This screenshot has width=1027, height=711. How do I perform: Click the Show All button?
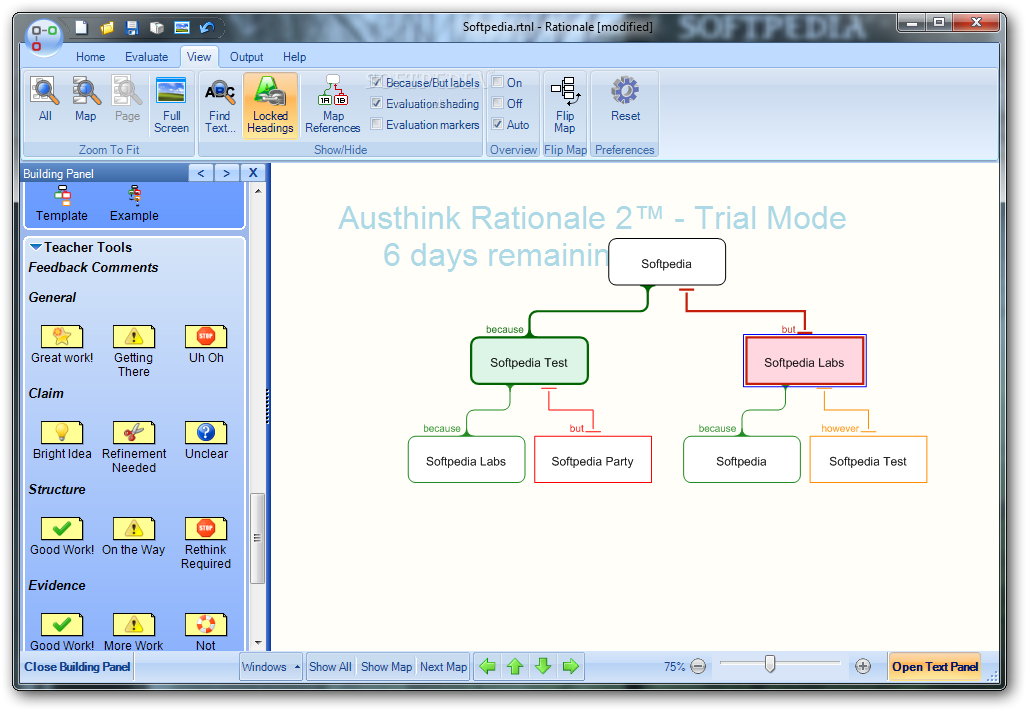pos(330,666)
